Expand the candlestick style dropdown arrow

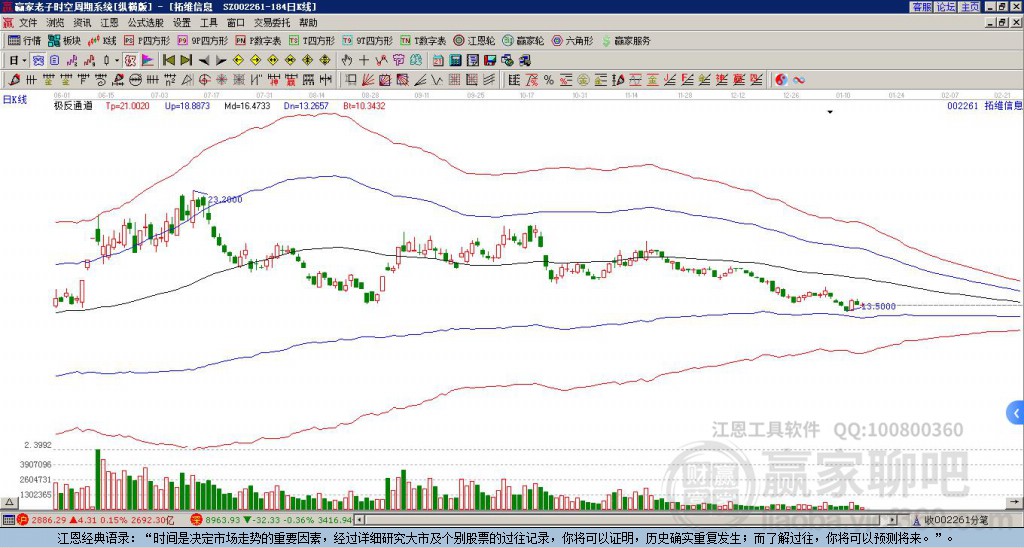pyautogui.click(x=117, y=61)
